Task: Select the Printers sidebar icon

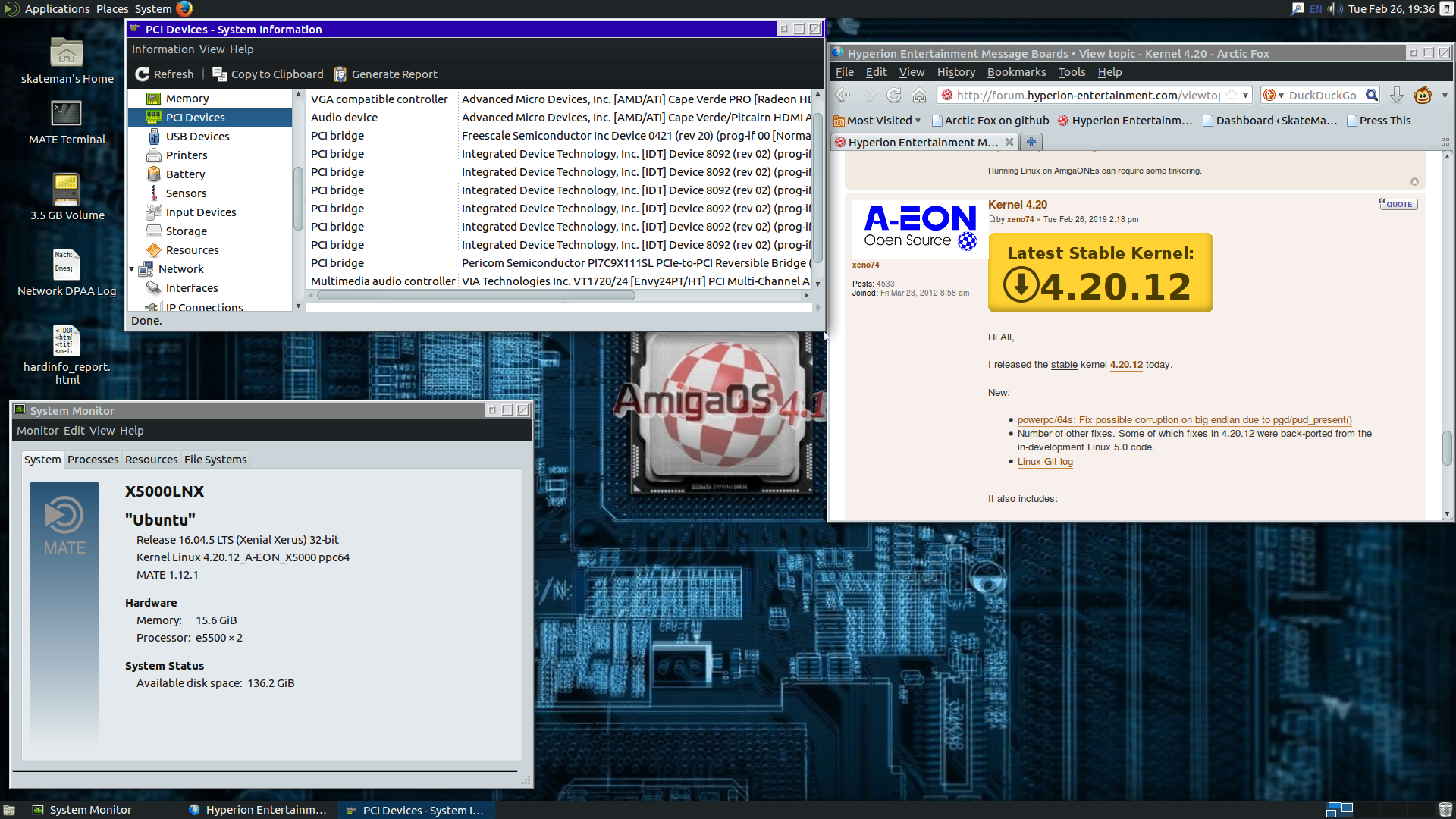Action: tap(154, 155)
